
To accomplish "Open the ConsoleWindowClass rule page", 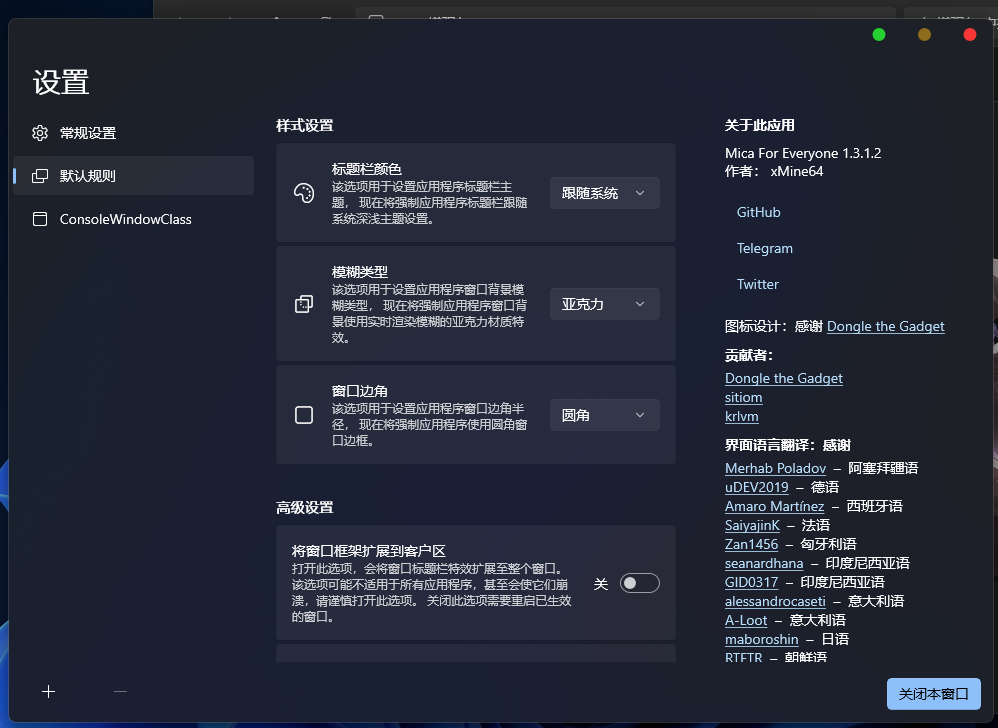I will [125, 219].
